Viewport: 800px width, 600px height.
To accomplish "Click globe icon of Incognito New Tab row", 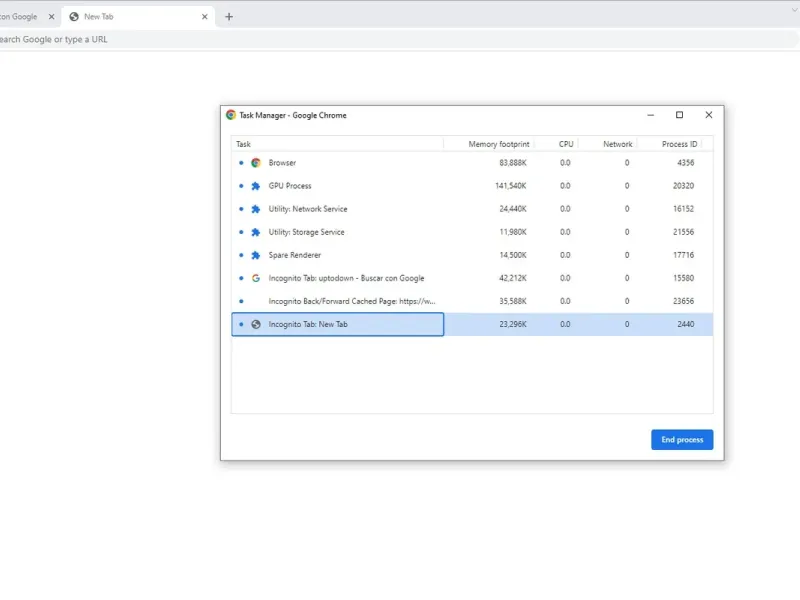I will tap(256, 324).
